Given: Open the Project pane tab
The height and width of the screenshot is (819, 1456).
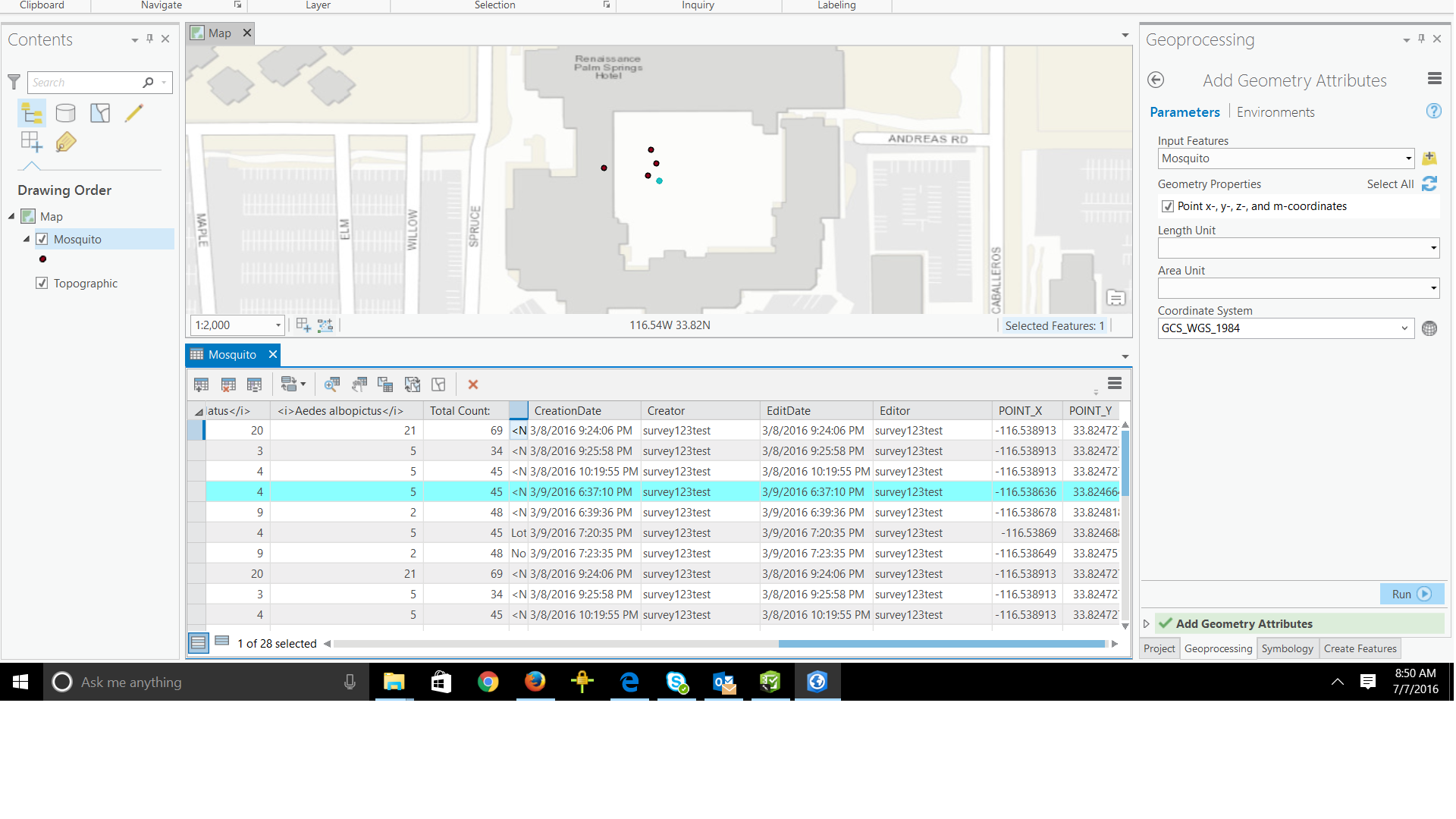Looking at the screenshot, I should pos(1159,649).
